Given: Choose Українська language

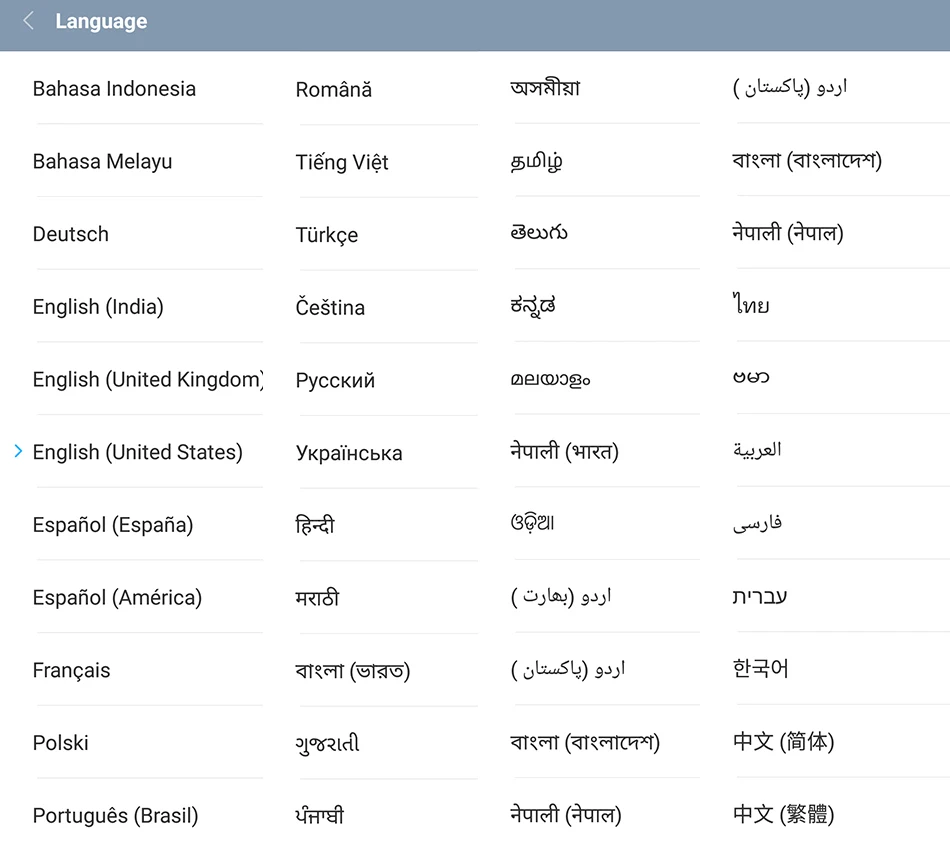Looking at the screenshot, I should tap(349, 453).
